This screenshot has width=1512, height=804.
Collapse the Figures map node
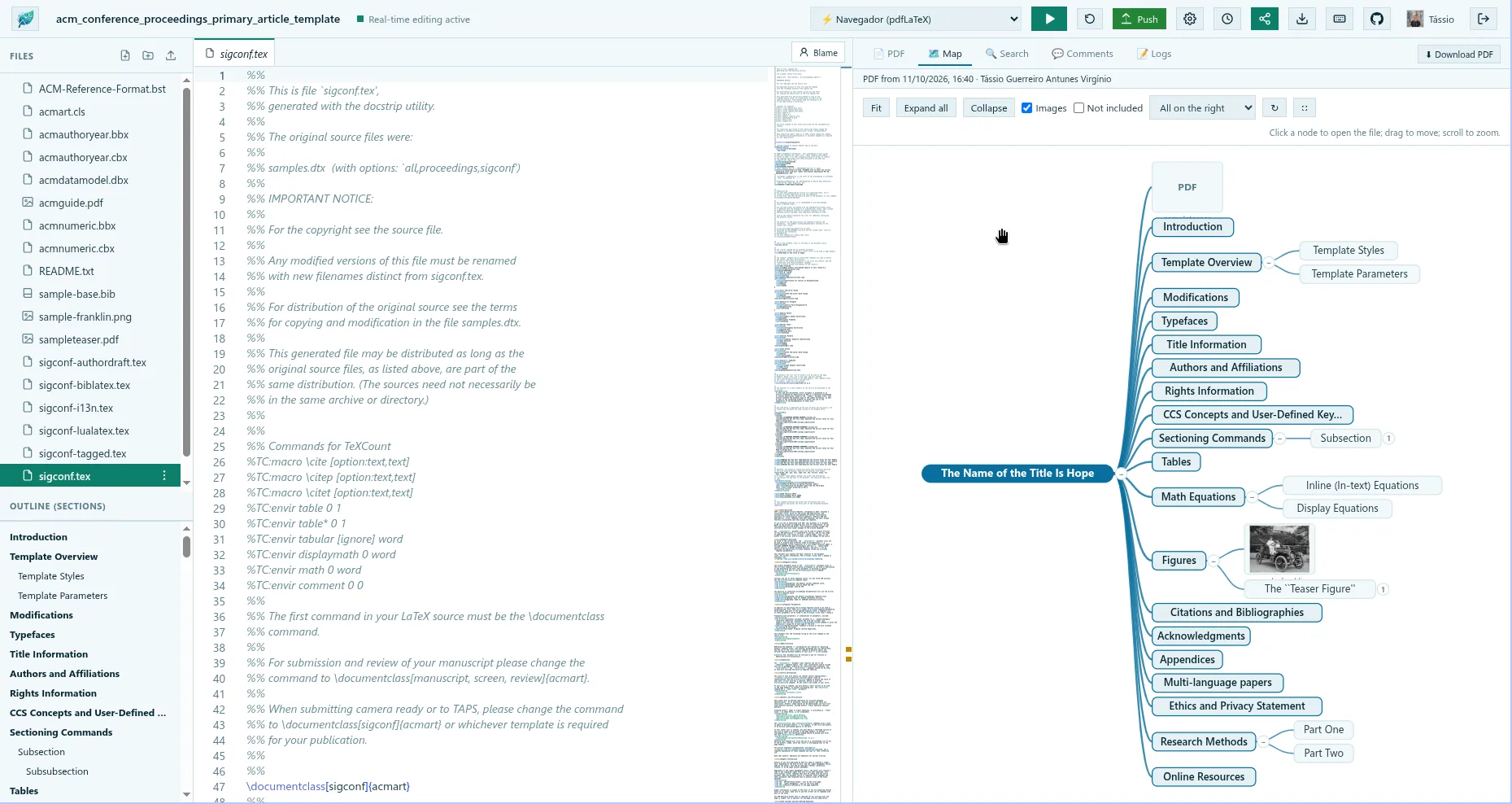[x=1213, y=560]
